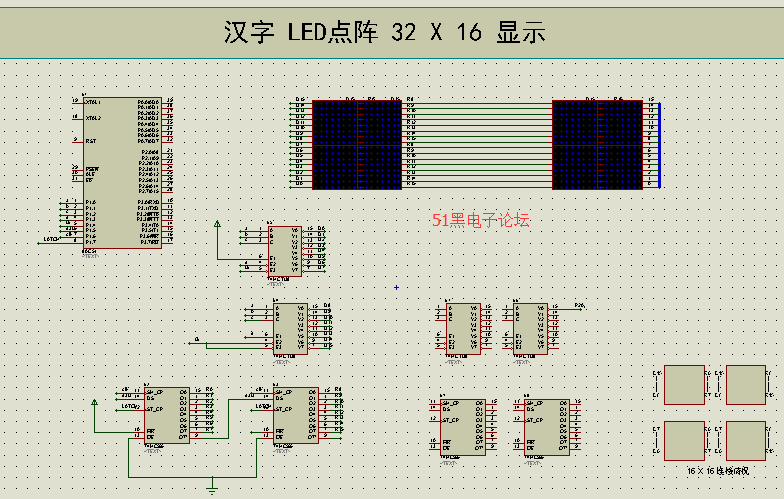Select the unwired 74HC595 nearest the 16 X 16 diagram
This screenshot has height=499, width=784.
coord(546,428)
